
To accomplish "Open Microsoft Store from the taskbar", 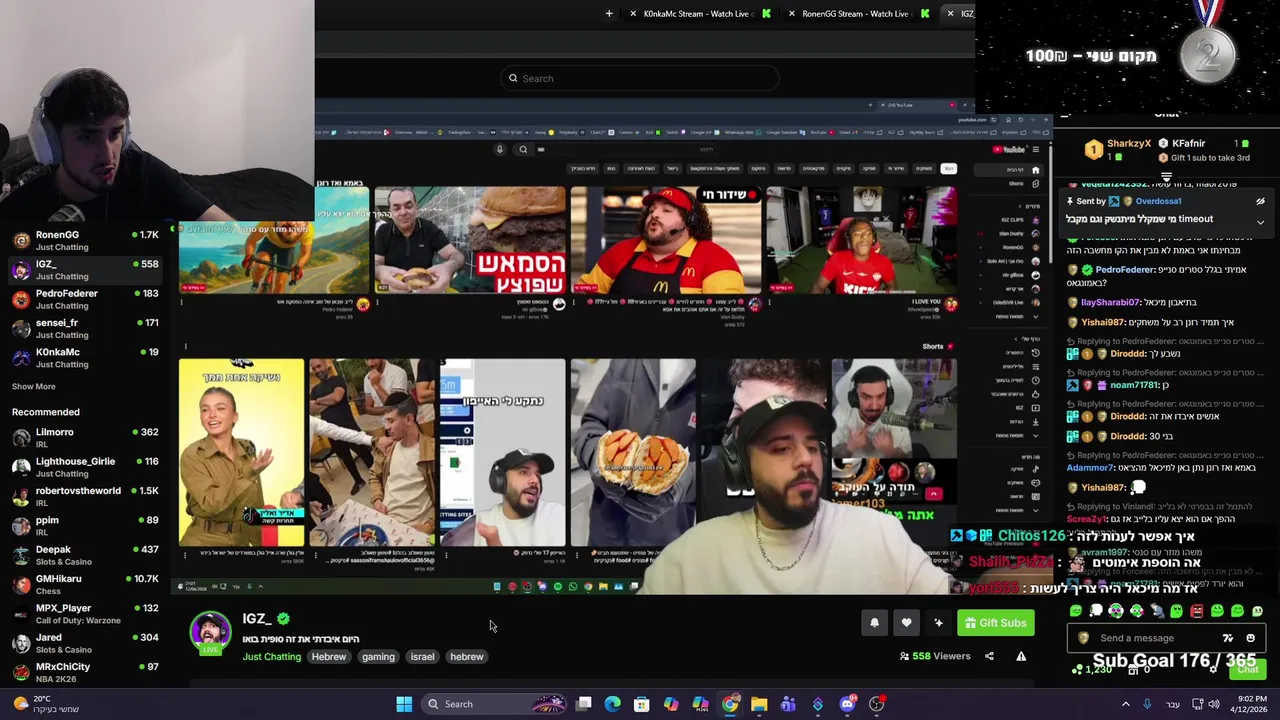I will tap(642, 704).
